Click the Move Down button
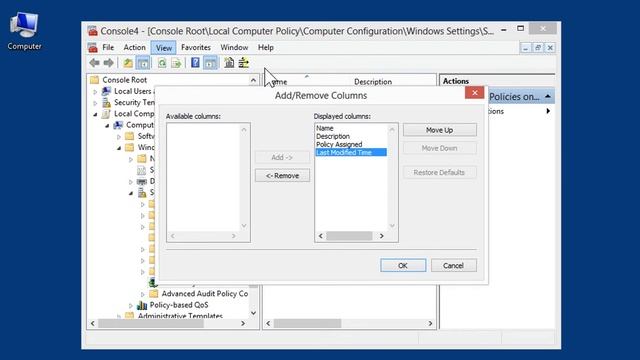640x360 pixels. (x=440, y=148)
